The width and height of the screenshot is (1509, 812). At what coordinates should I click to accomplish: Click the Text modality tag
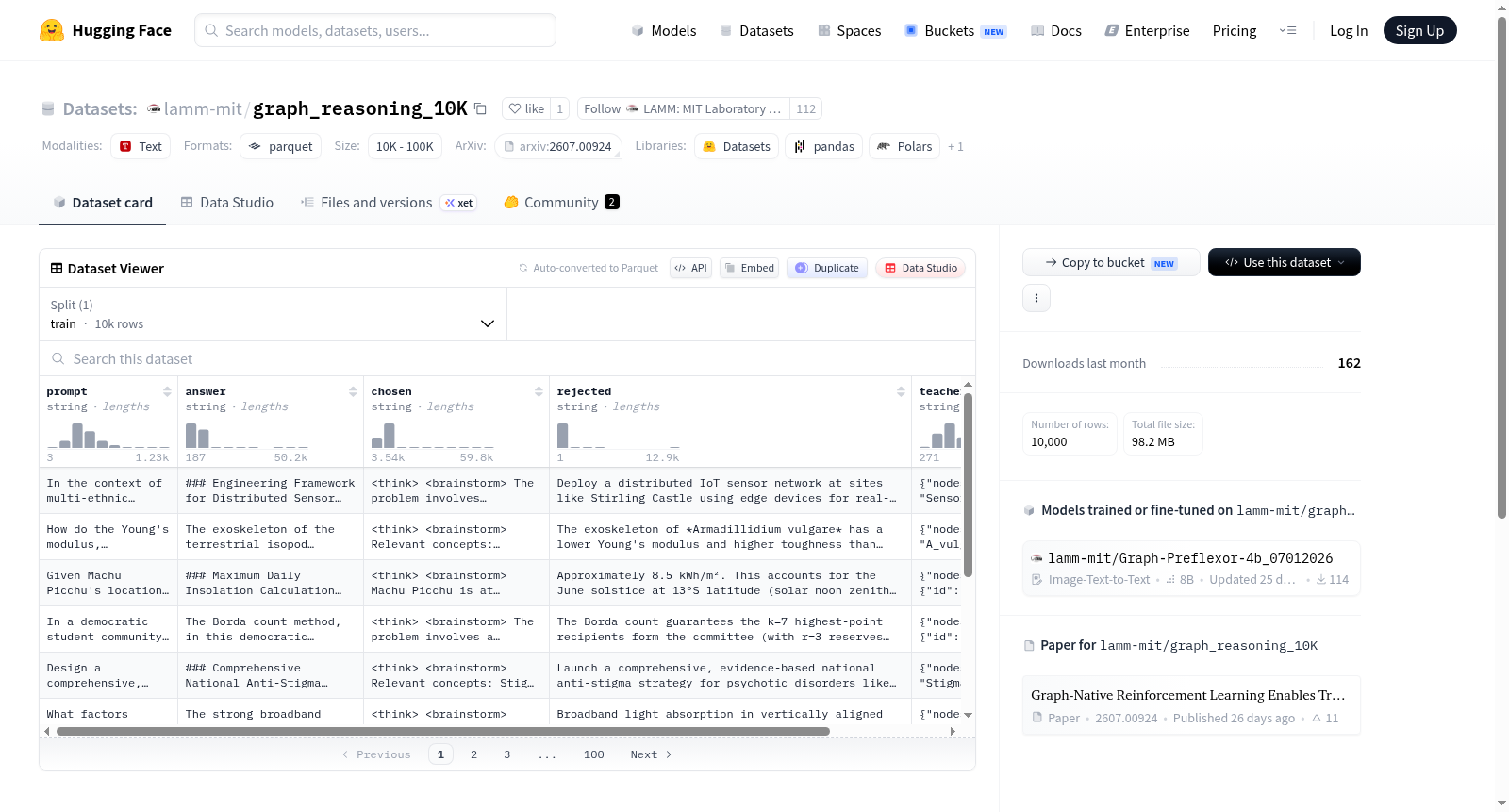coord(141,146)
